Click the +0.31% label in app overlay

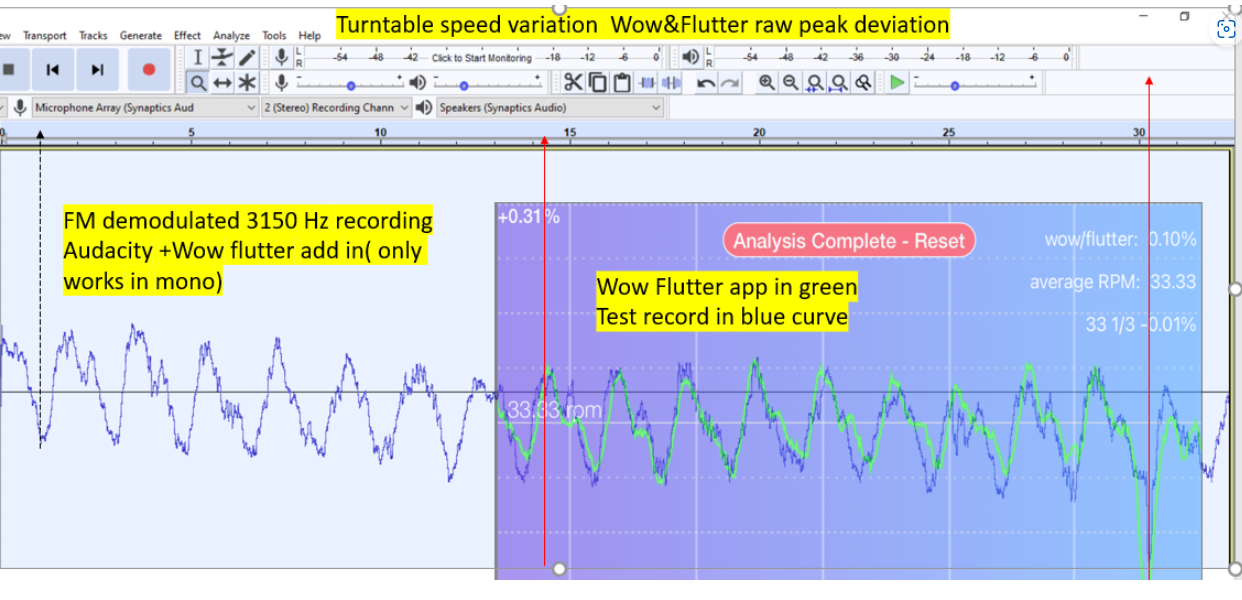click(529, 215)
